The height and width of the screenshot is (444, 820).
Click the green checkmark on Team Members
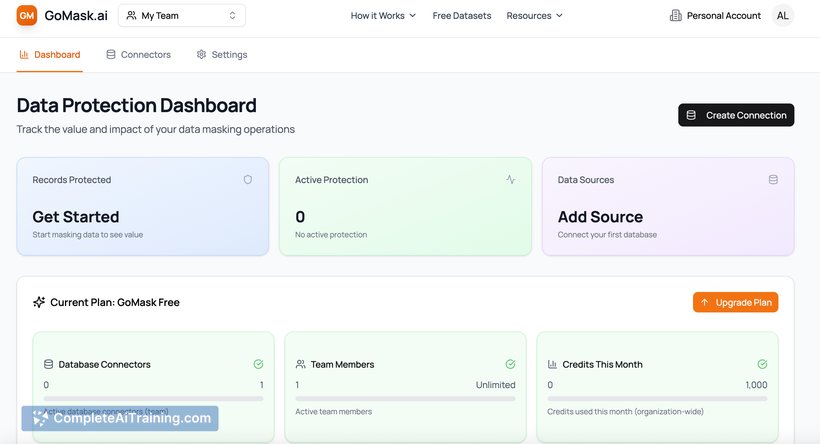510,365
